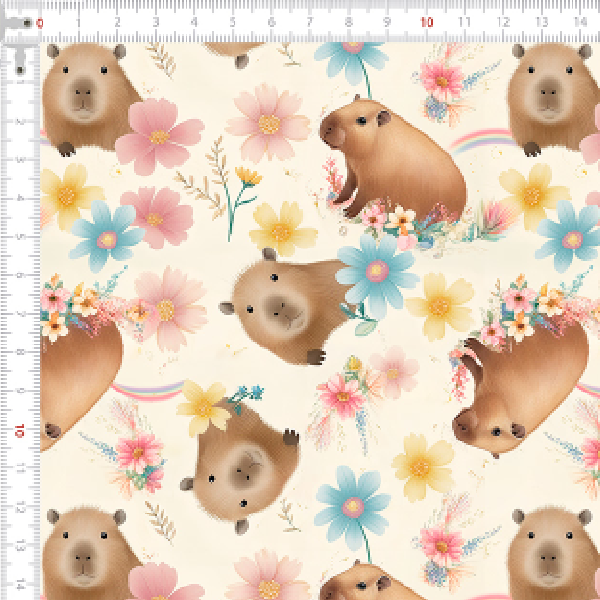
Task: Click the red 10 on the top ruler
Action: click(427, 22)
